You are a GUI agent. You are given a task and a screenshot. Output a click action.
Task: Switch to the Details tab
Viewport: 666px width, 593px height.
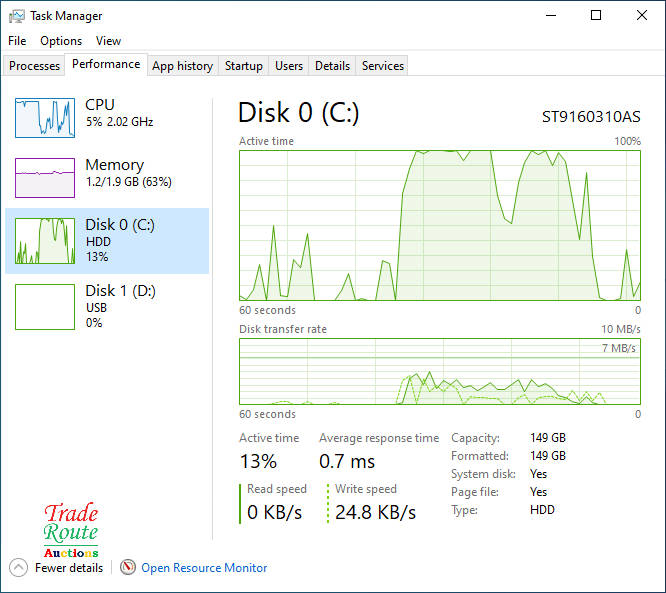[332, 66]
